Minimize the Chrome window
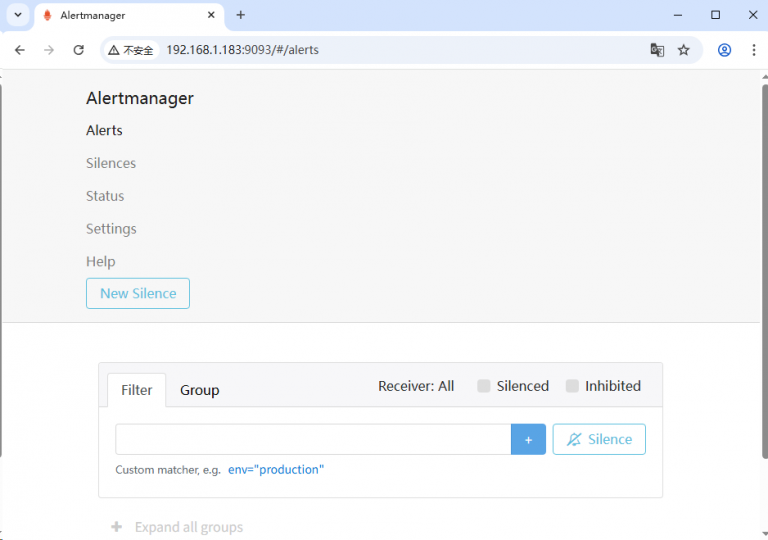Viewport: 768px width, 540px height. pos(678,15)
